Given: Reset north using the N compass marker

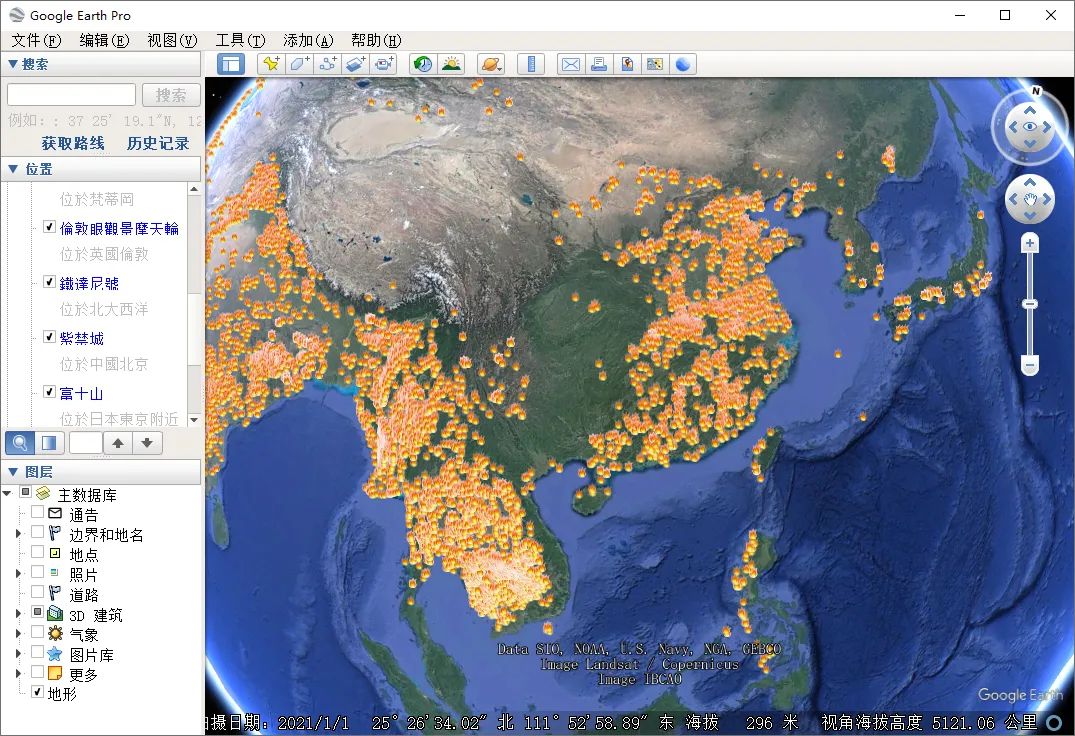Looking at the screenshot, I should coord(1036,91).
